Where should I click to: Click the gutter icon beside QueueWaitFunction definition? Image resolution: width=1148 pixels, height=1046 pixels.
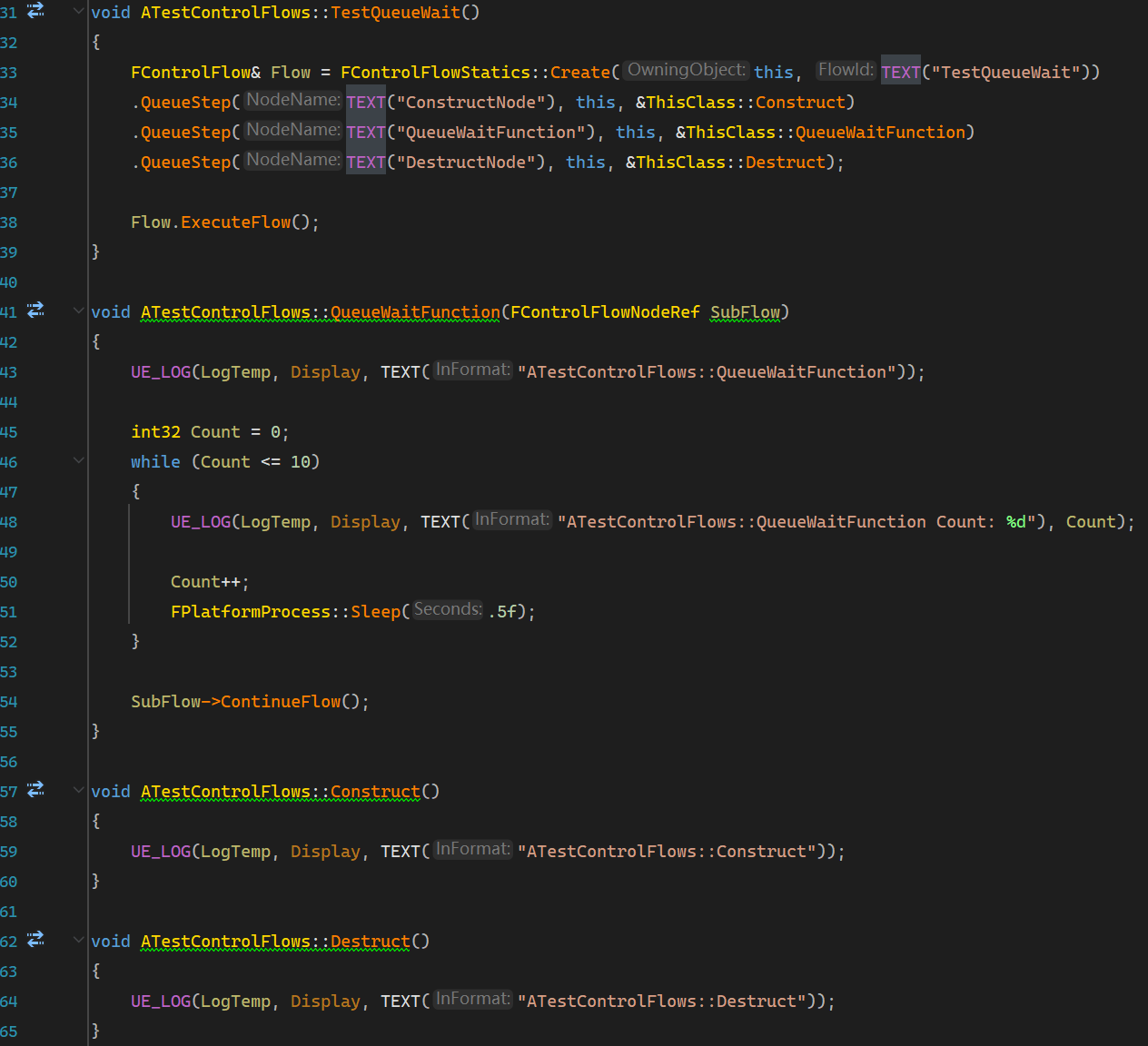point(35,311)
